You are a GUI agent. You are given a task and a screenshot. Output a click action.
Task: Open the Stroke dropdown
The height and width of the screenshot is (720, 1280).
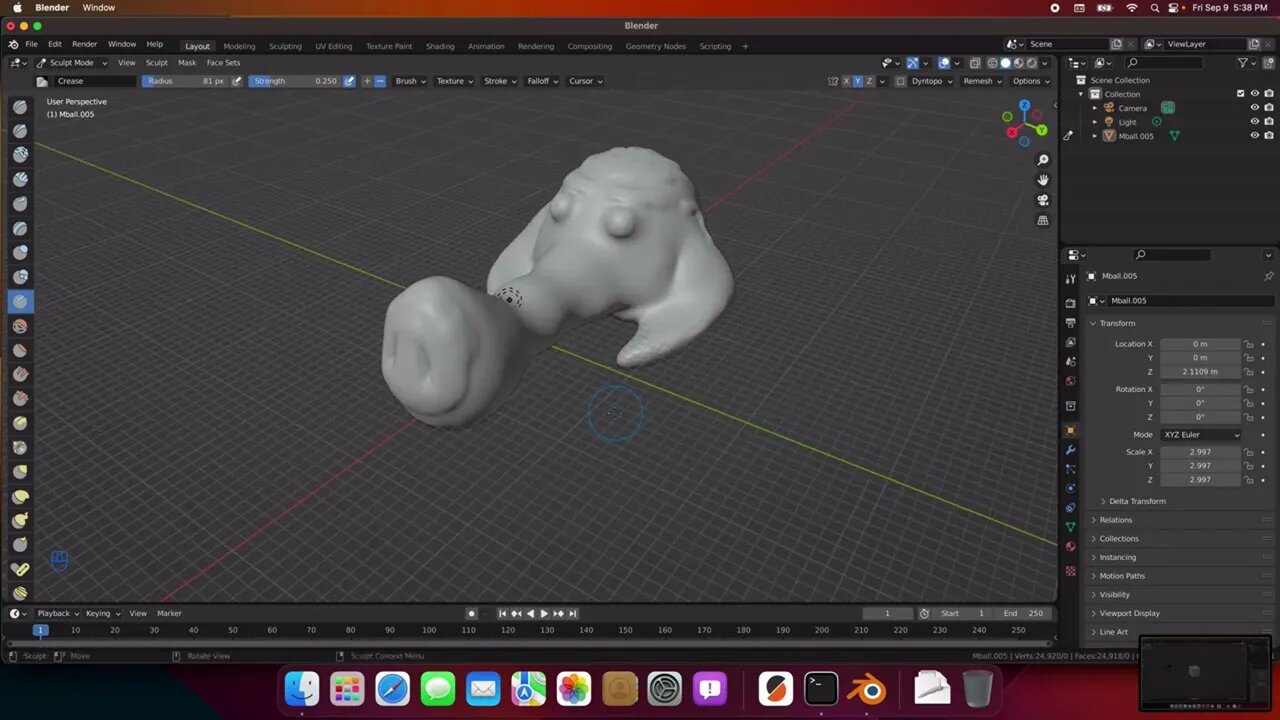click(x=500, y=81)
